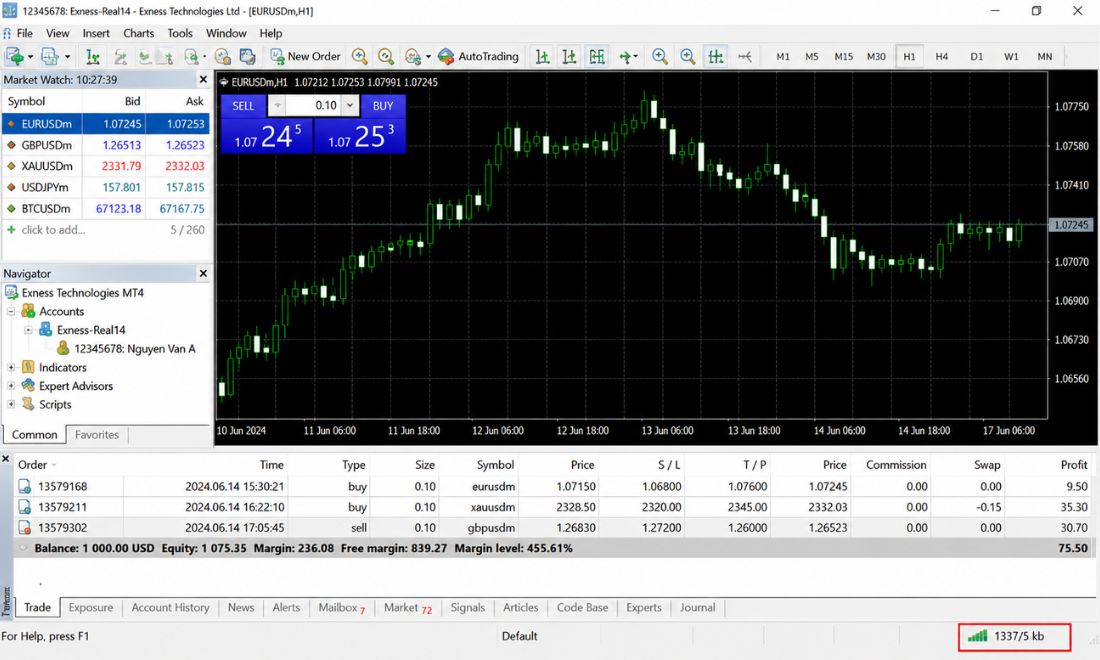Open the New Chart toolbar icon
The height and width of the screenshot is (660, 1100).
(14, 56)
